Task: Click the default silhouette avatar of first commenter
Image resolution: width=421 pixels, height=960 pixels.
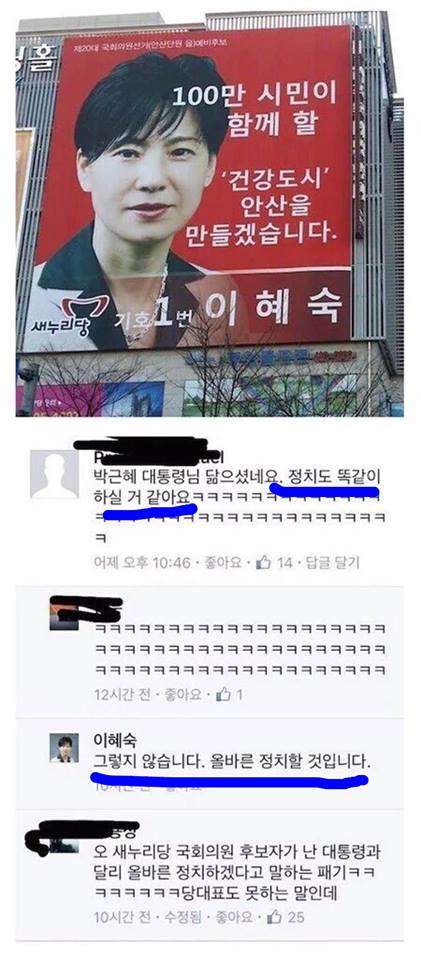Action: [54, 474]
